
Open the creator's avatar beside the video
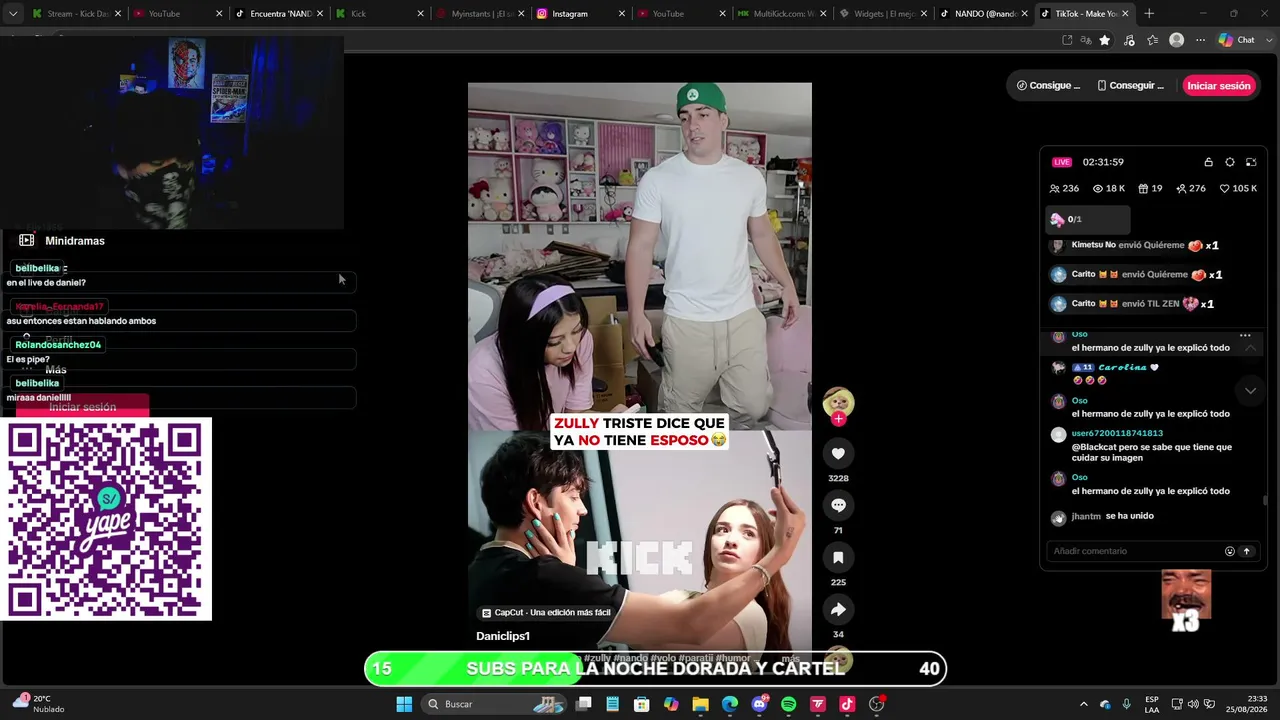[838, 402]
